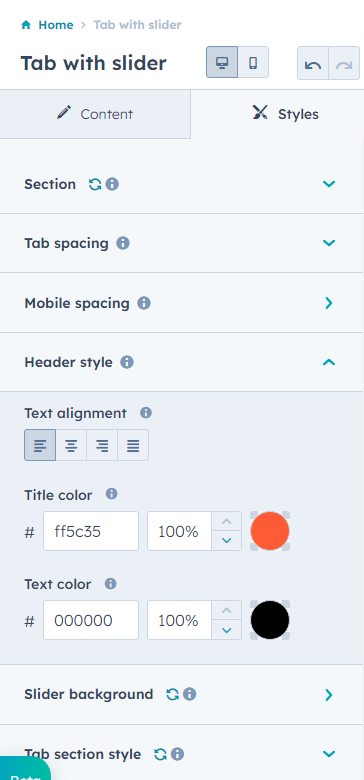
Task: Open info tooltip for Mobile spacing
Action: [x=144, y=303]
